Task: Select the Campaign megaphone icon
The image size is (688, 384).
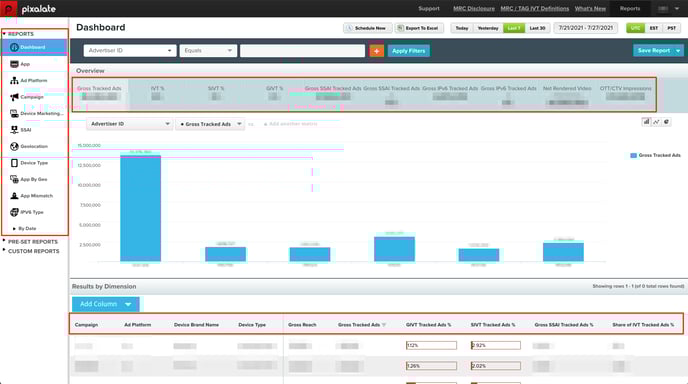Action: coord(14,97)
